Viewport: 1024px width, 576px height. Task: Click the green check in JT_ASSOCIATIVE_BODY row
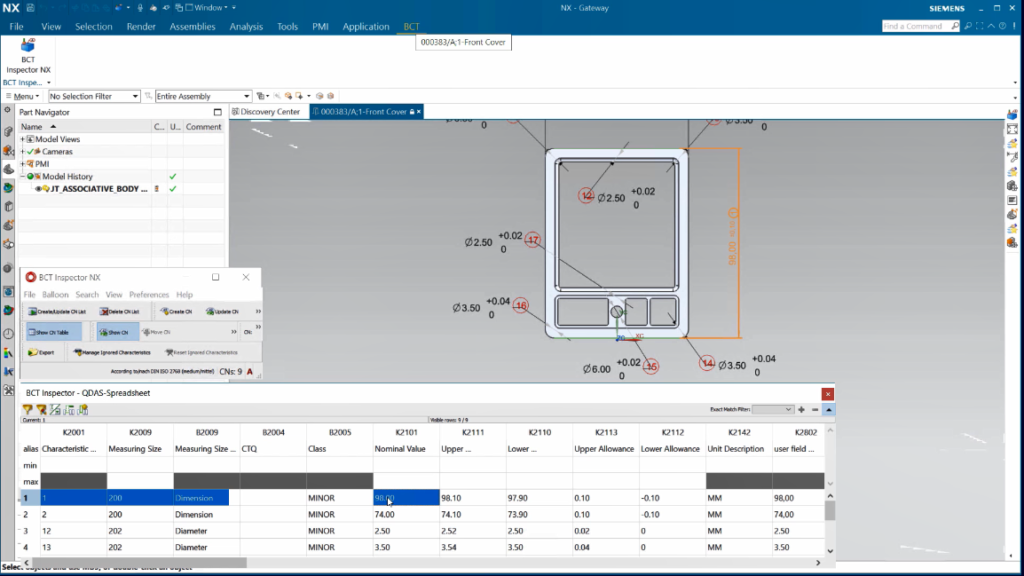172,189
